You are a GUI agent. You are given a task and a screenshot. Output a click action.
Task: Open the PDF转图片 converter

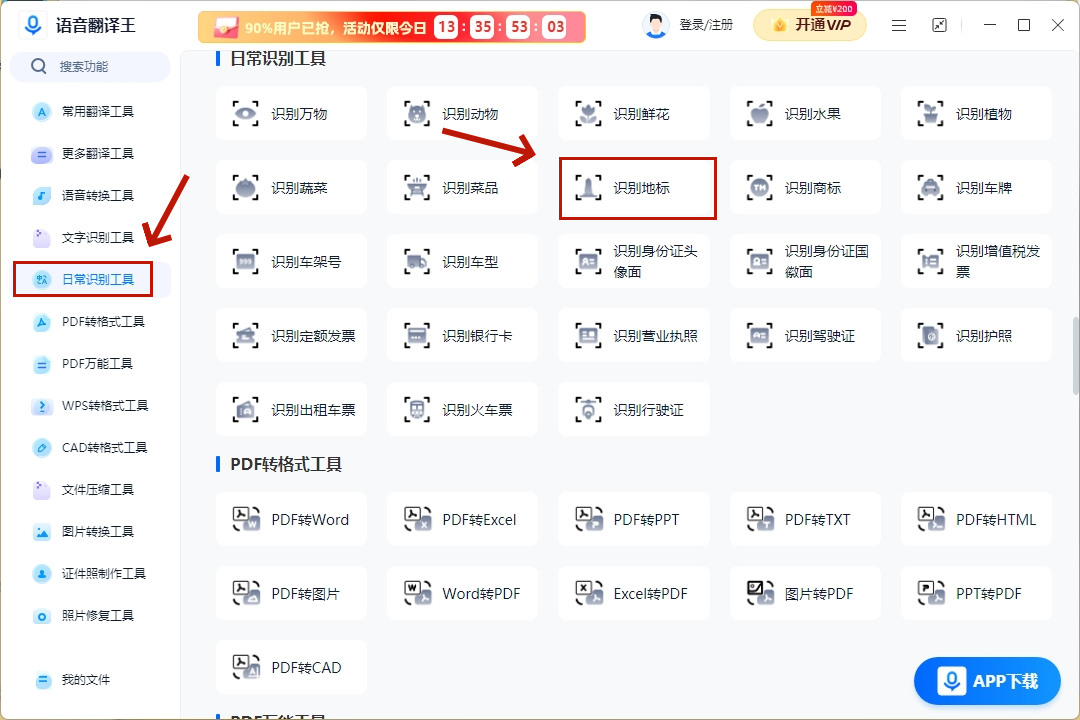coord(291,593)
